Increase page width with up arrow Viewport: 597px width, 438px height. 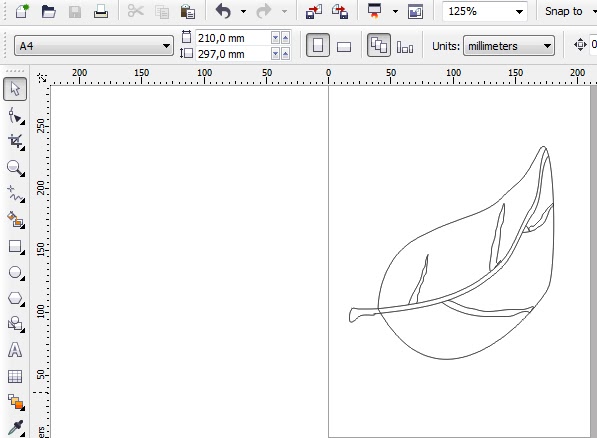click(285, 38)
